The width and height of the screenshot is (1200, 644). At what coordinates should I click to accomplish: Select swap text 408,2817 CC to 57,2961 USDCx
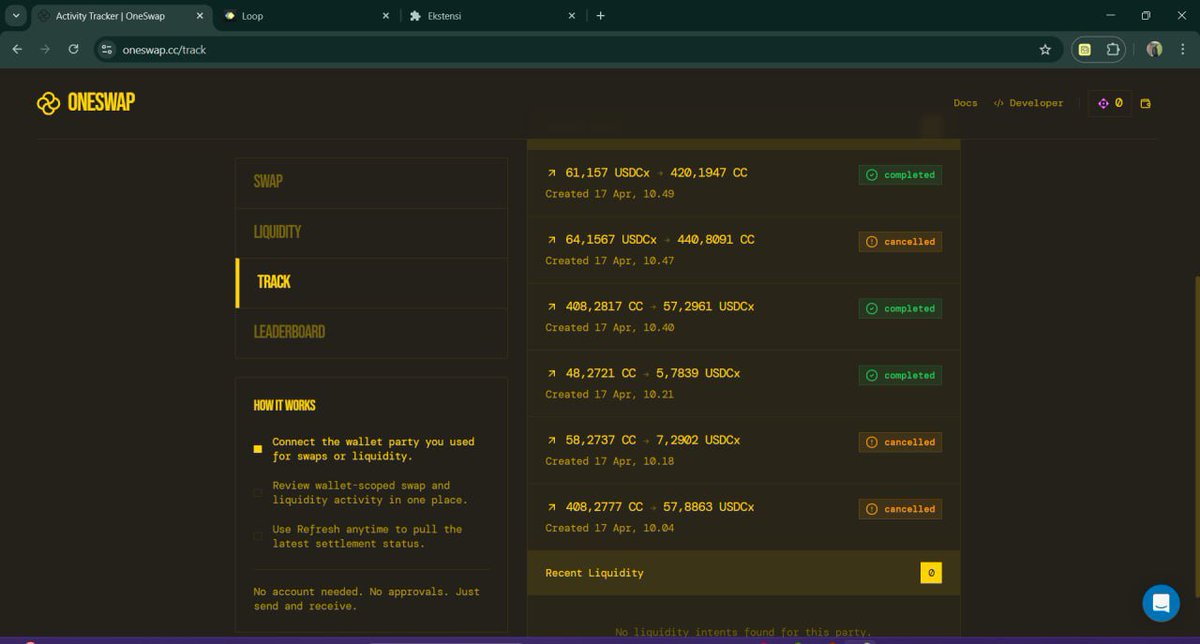[660, 307]
